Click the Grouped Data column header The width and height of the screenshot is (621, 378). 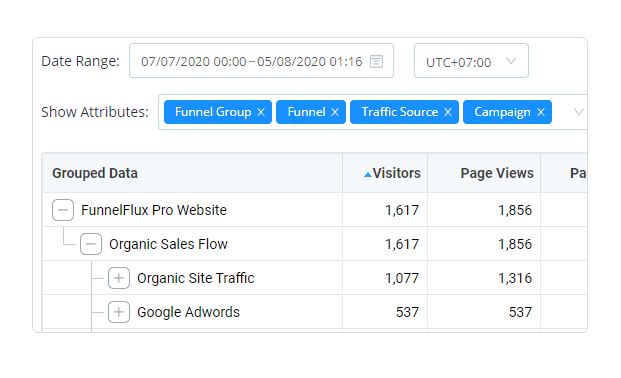[192, 173]
